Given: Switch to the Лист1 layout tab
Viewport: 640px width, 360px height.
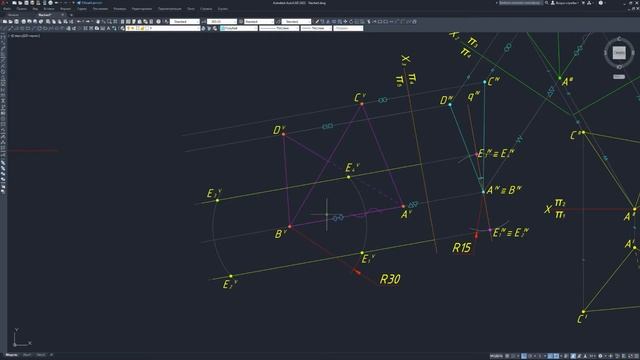Looking at the screenshot, I should coord(27,355).
